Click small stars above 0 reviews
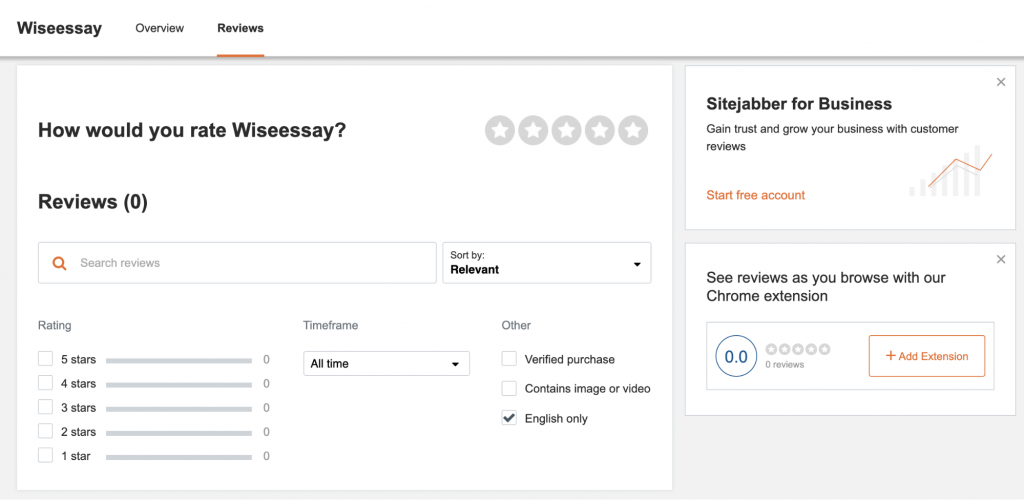 [x=797, y=349]
